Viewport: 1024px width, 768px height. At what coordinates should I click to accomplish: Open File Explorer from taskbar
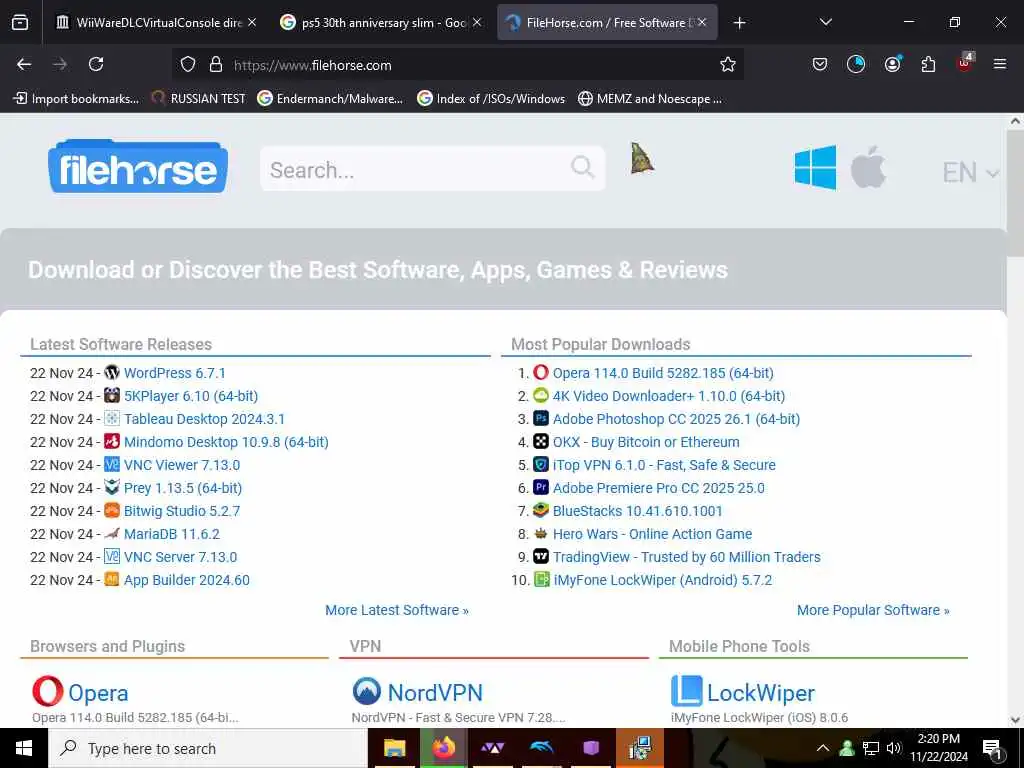[x=394, y=748]
